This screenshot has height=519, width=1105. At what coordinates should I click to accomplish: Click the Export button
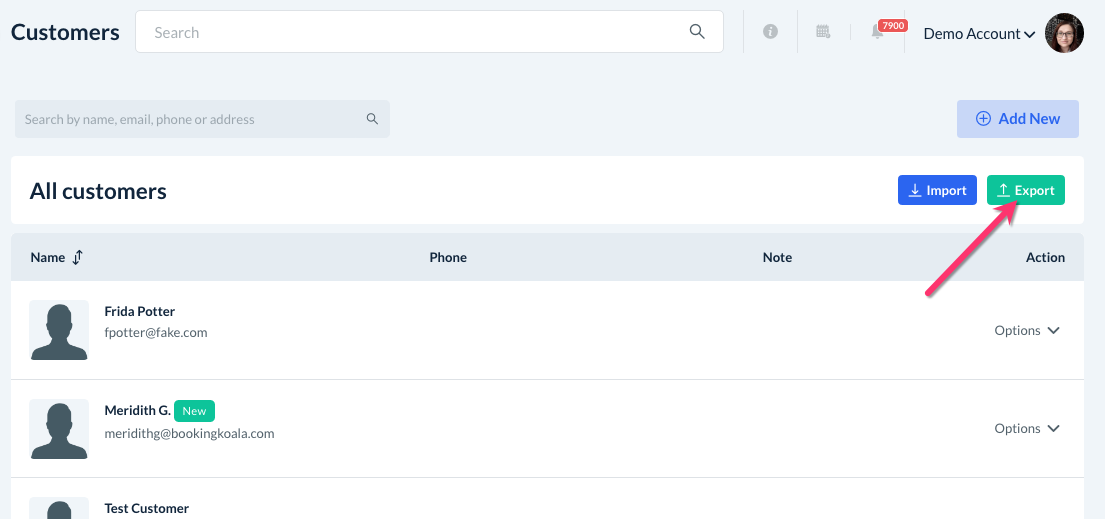pyautogui.click(x=1025, y=190)
